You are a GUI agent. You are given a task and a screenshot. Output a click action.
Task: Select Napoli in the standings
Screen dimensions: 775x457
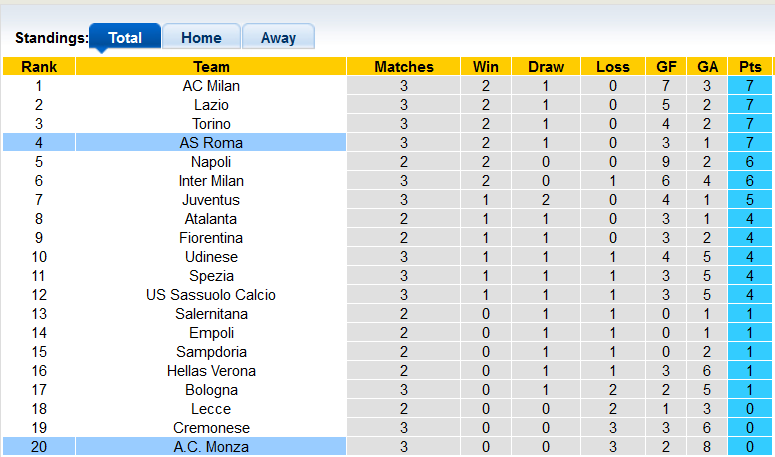point(211,162)
